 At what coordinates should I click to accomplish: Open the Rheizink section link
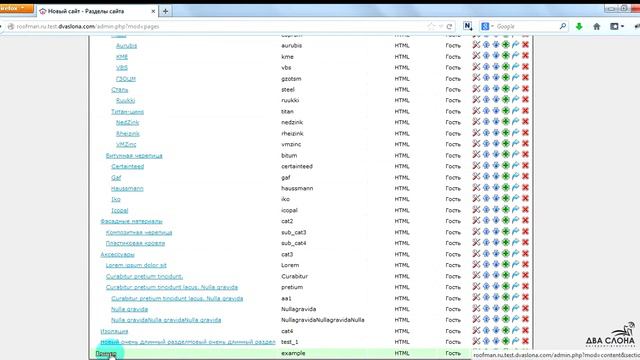click(x=128, y=133)
